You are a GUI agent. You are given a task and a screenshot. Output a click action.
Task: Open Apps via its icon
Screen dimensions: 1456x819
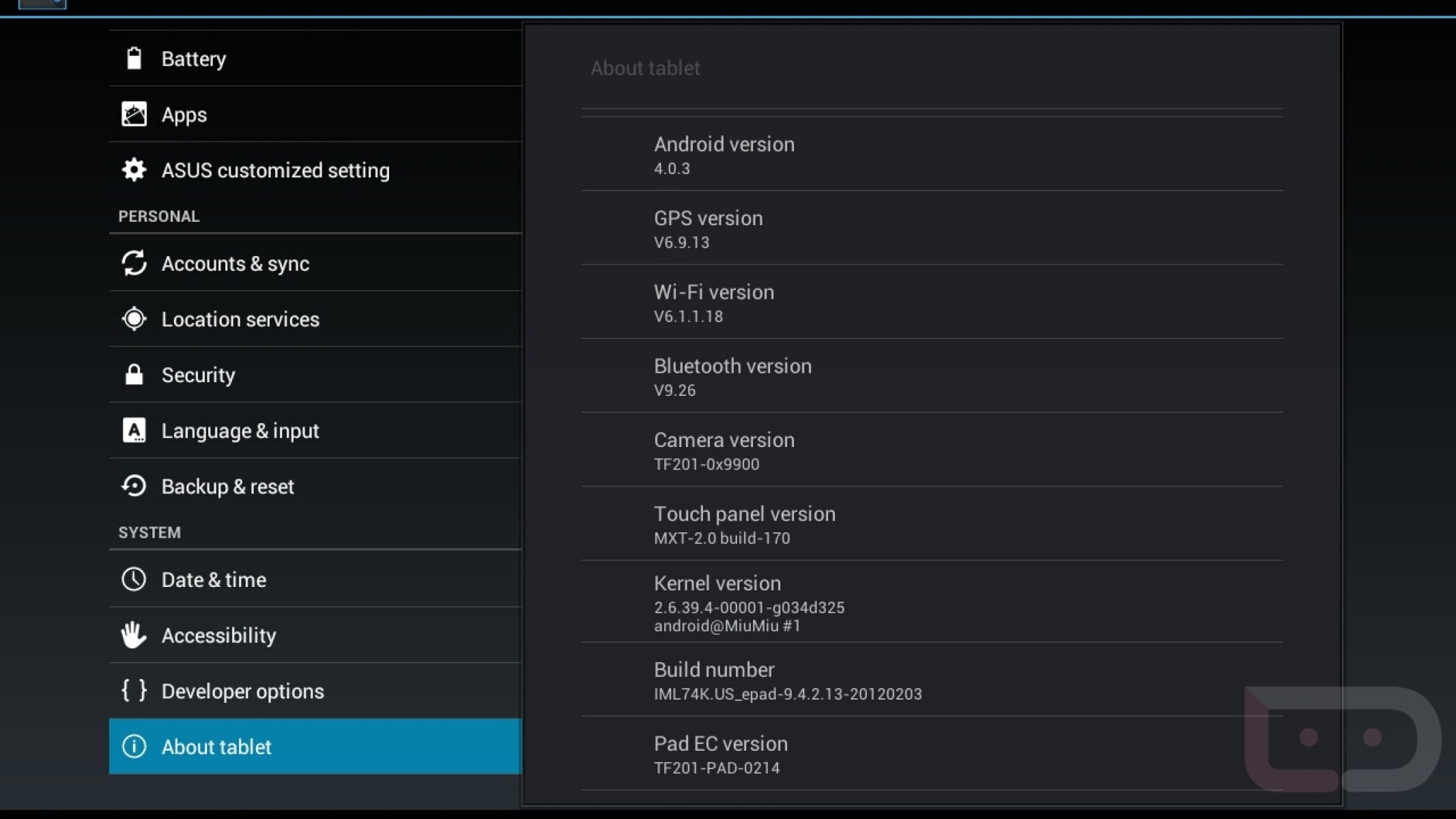click(x=134, y=115)
